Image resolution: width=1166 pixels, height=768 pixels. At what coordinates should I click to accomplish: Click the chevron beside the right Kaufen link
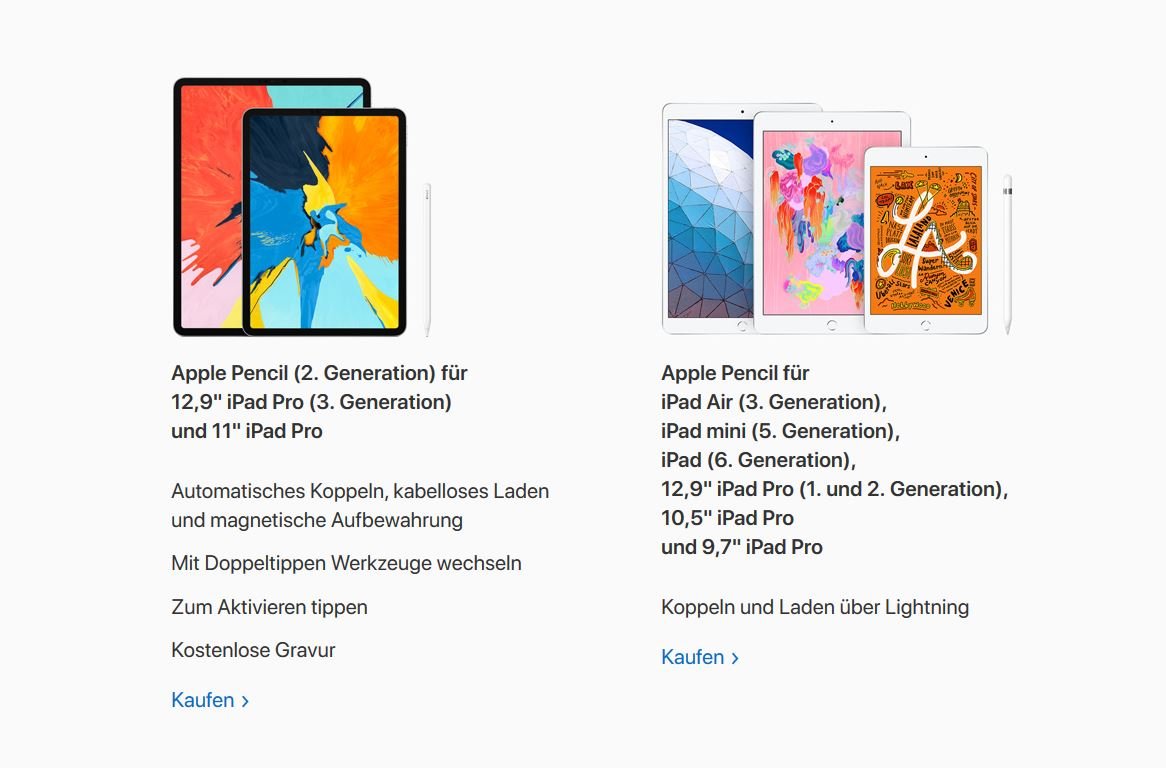click(735, 658)
